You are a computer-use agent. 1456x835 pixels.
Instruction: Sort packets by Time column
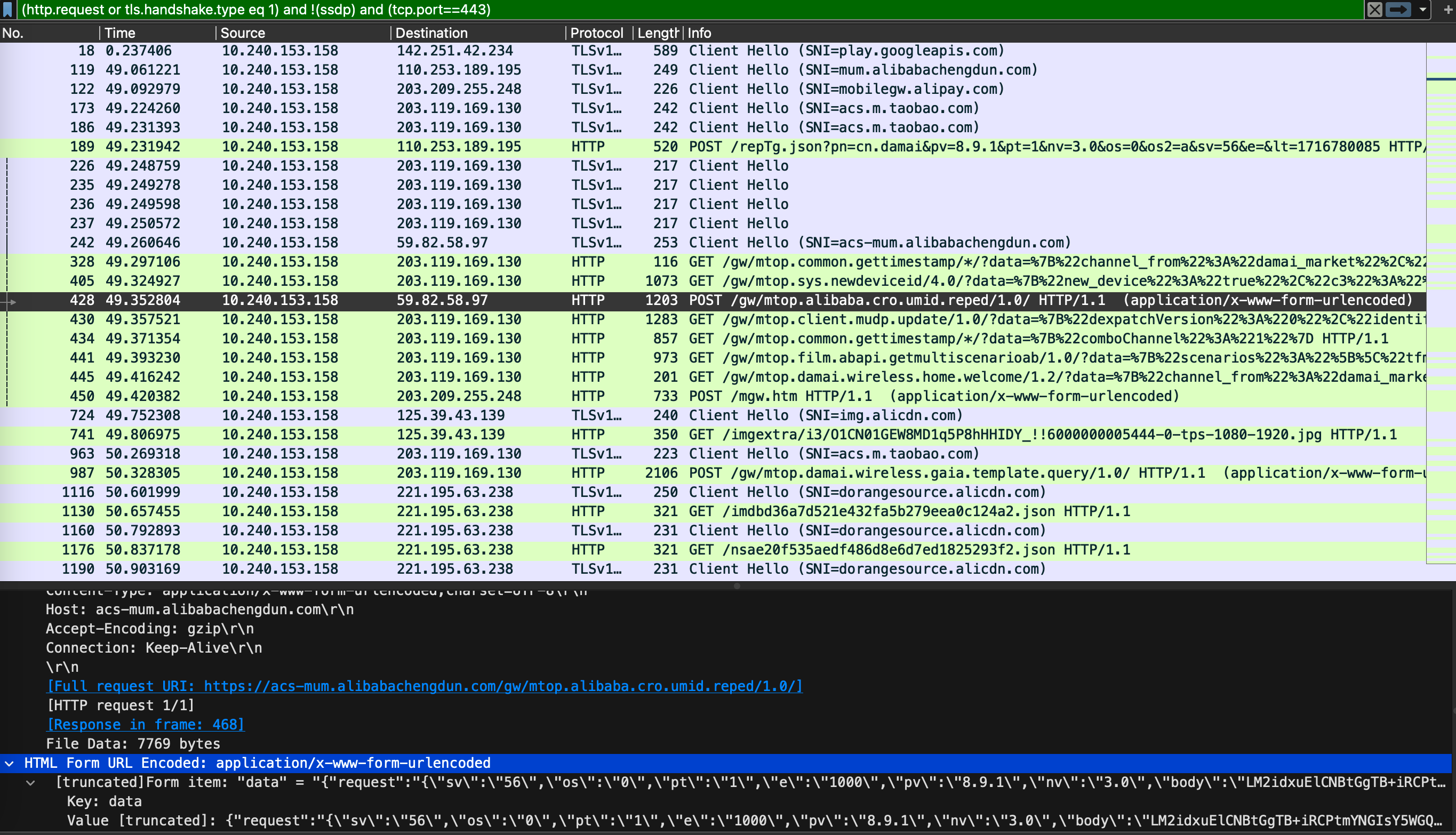pyautogui.click(x=120, y=33)
